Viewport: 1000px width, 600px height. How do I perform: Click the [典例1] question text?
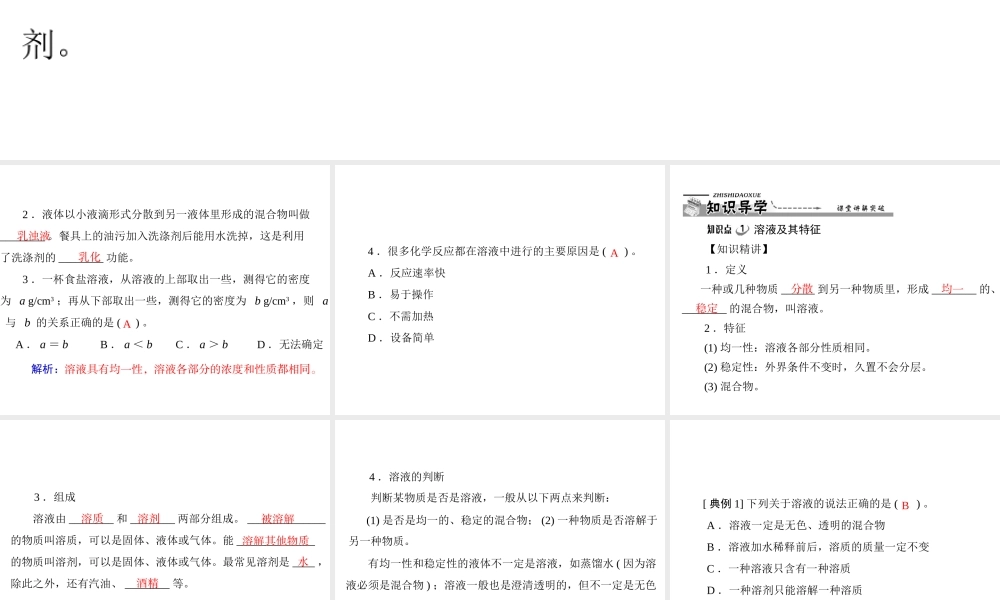[816, 504]
